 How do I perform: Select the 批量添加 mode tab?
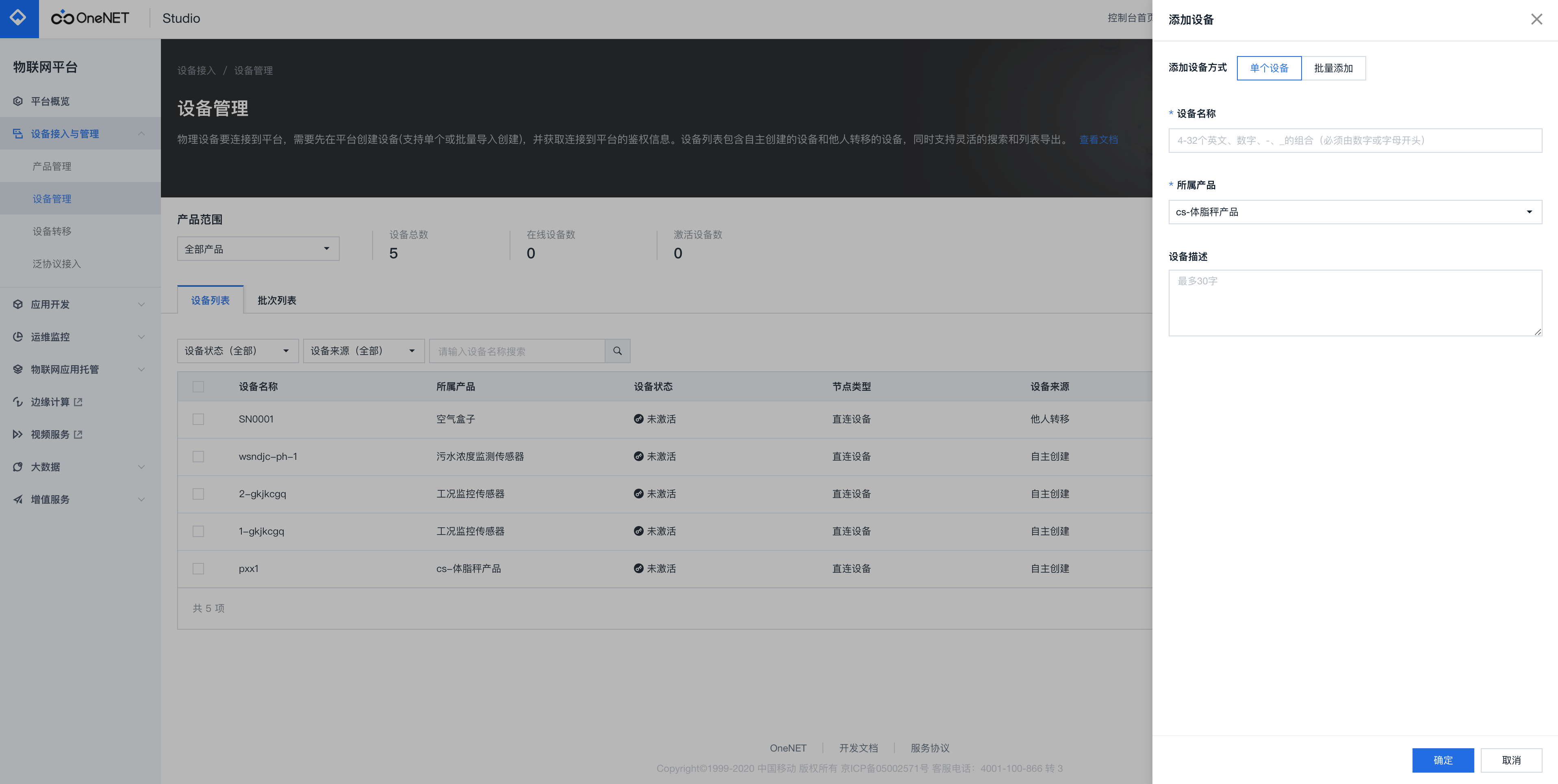(x=1333, y=68)
